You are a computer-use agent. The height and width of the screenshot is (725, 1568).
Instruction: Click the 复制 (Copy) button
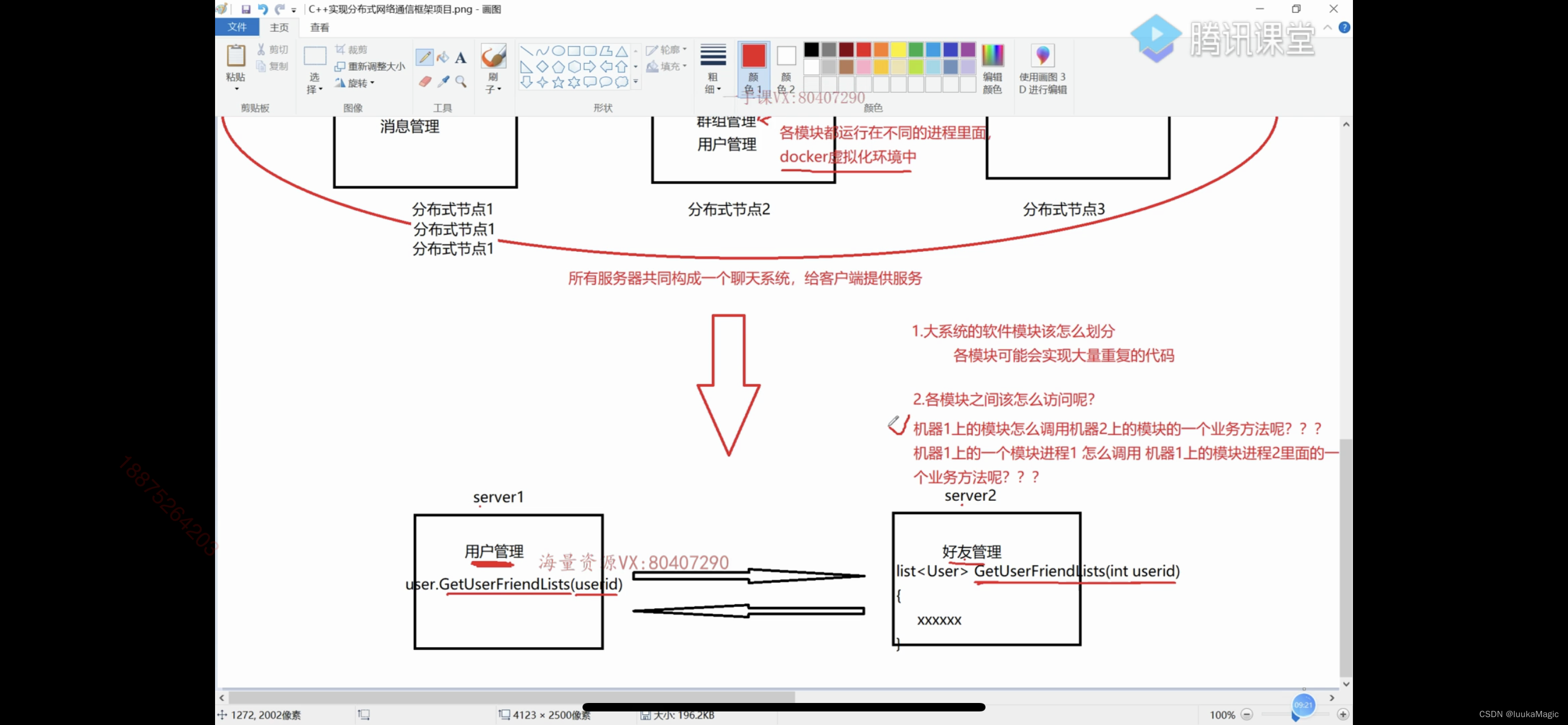(x=272, y=65)
